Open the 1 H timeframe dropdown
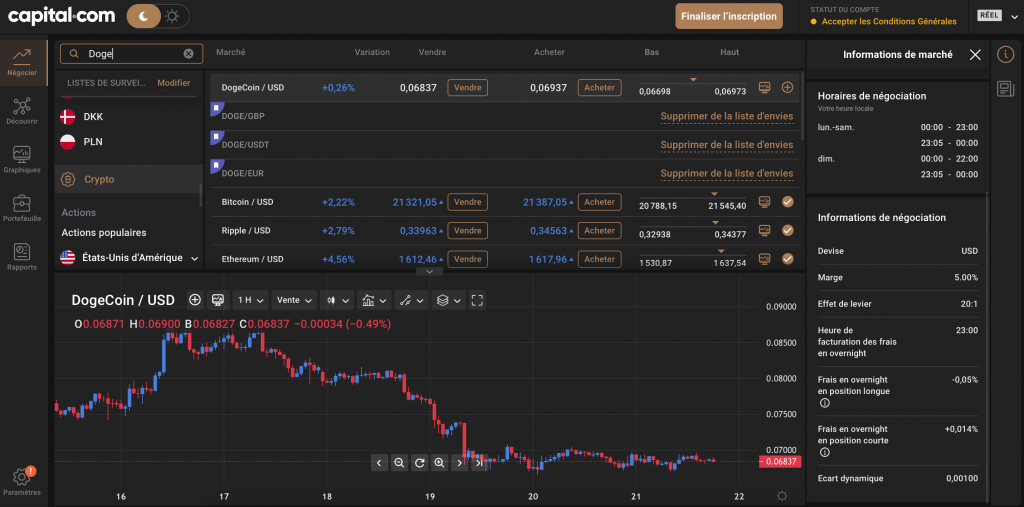This screenshot has width=1024, height=507. [x=250, y=300]
